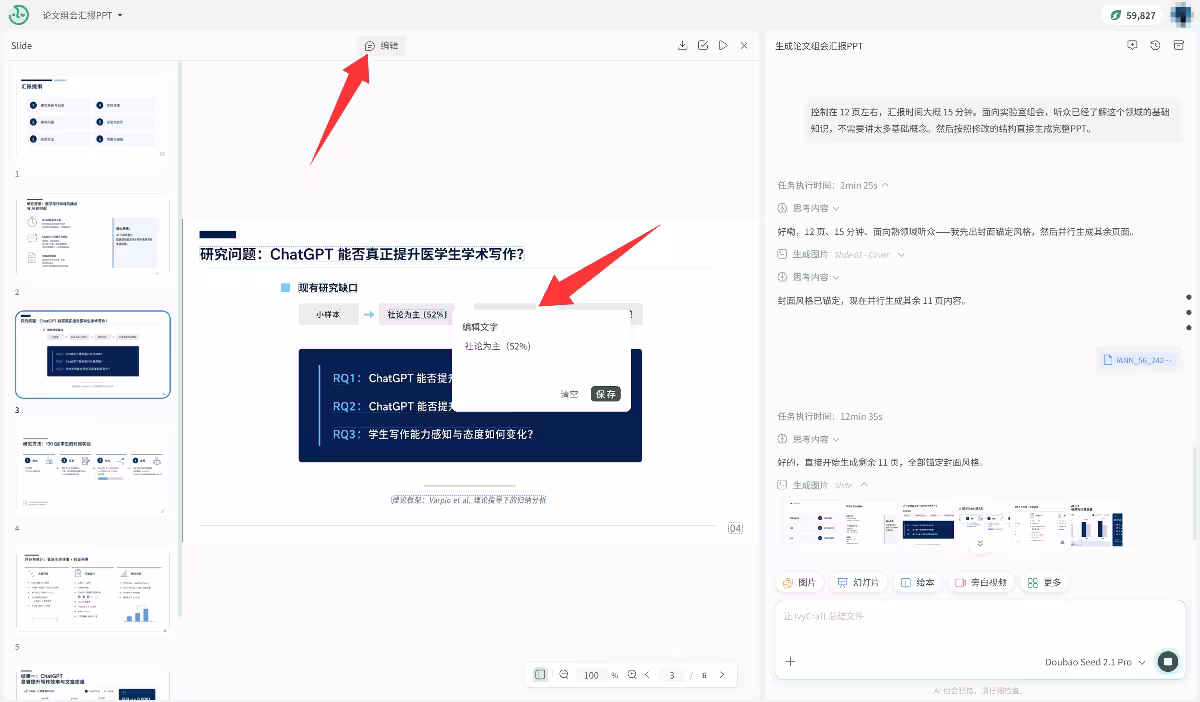Zoom out with the minus magnifier icon
Viewport: 1200px width, 702px height.
(x=564, y=675)
